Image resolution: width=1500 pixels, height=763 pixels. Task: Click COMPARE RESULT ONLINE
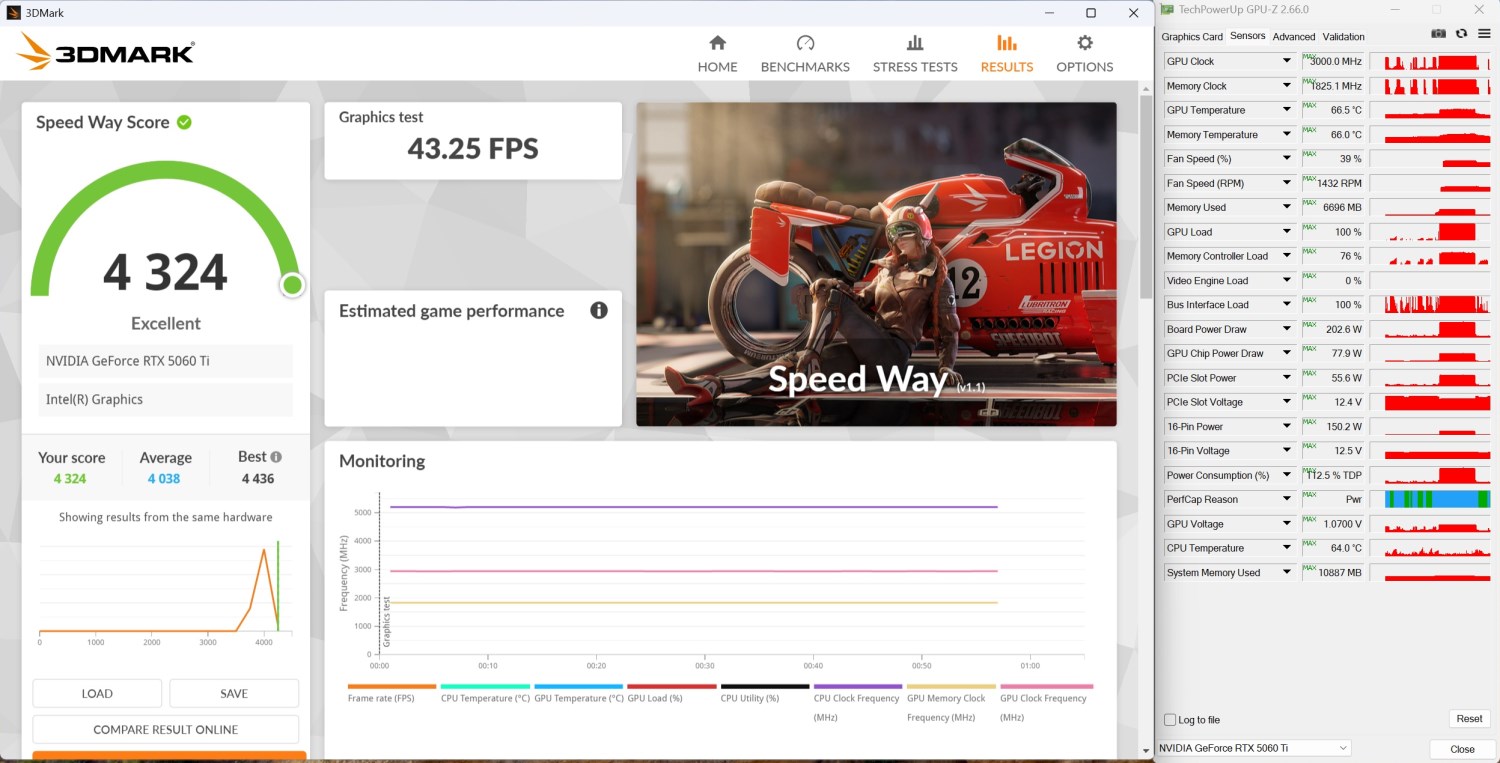(166, 729)
